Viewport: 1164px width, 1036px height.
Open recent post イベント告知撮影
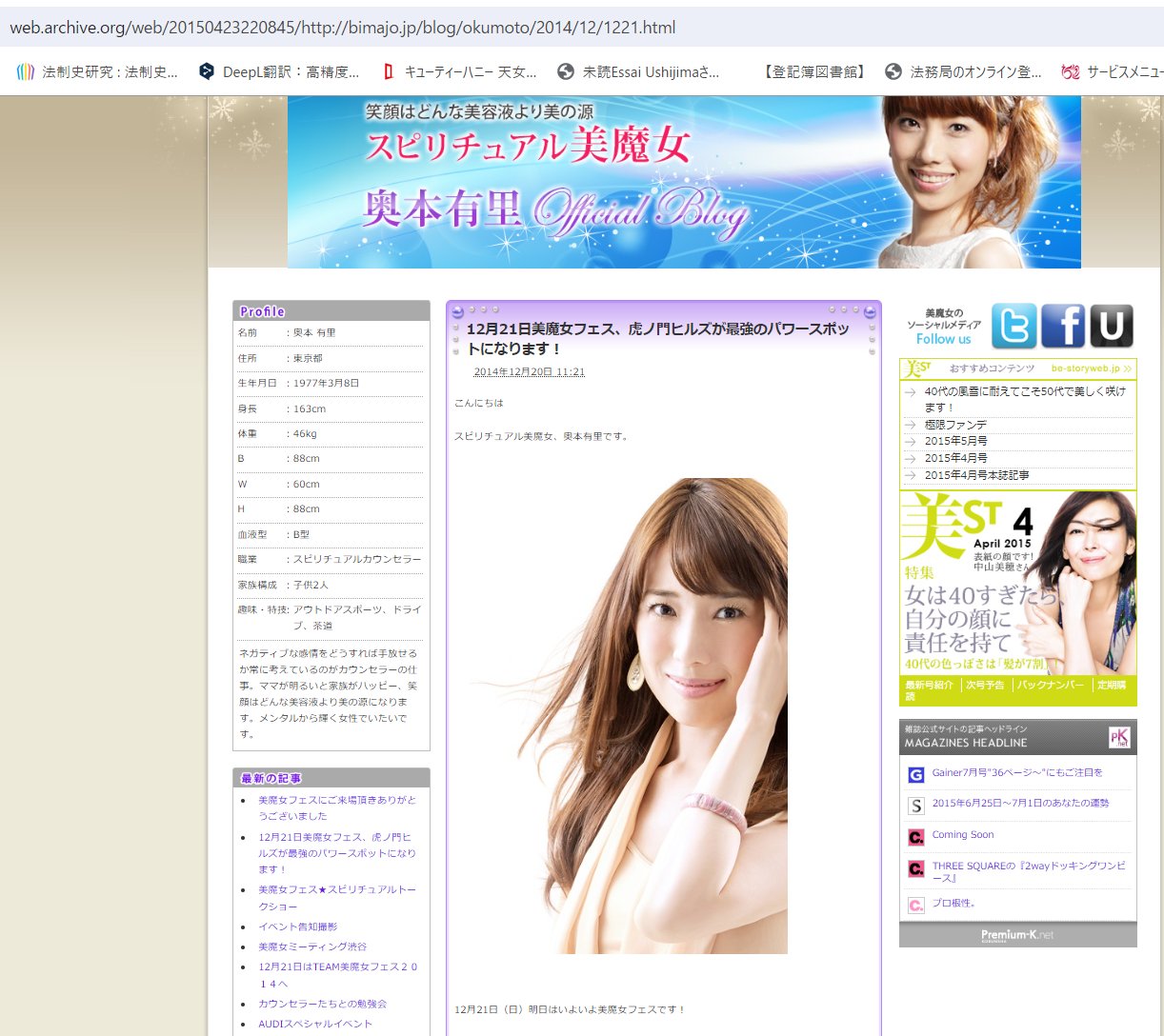[298, 926]
